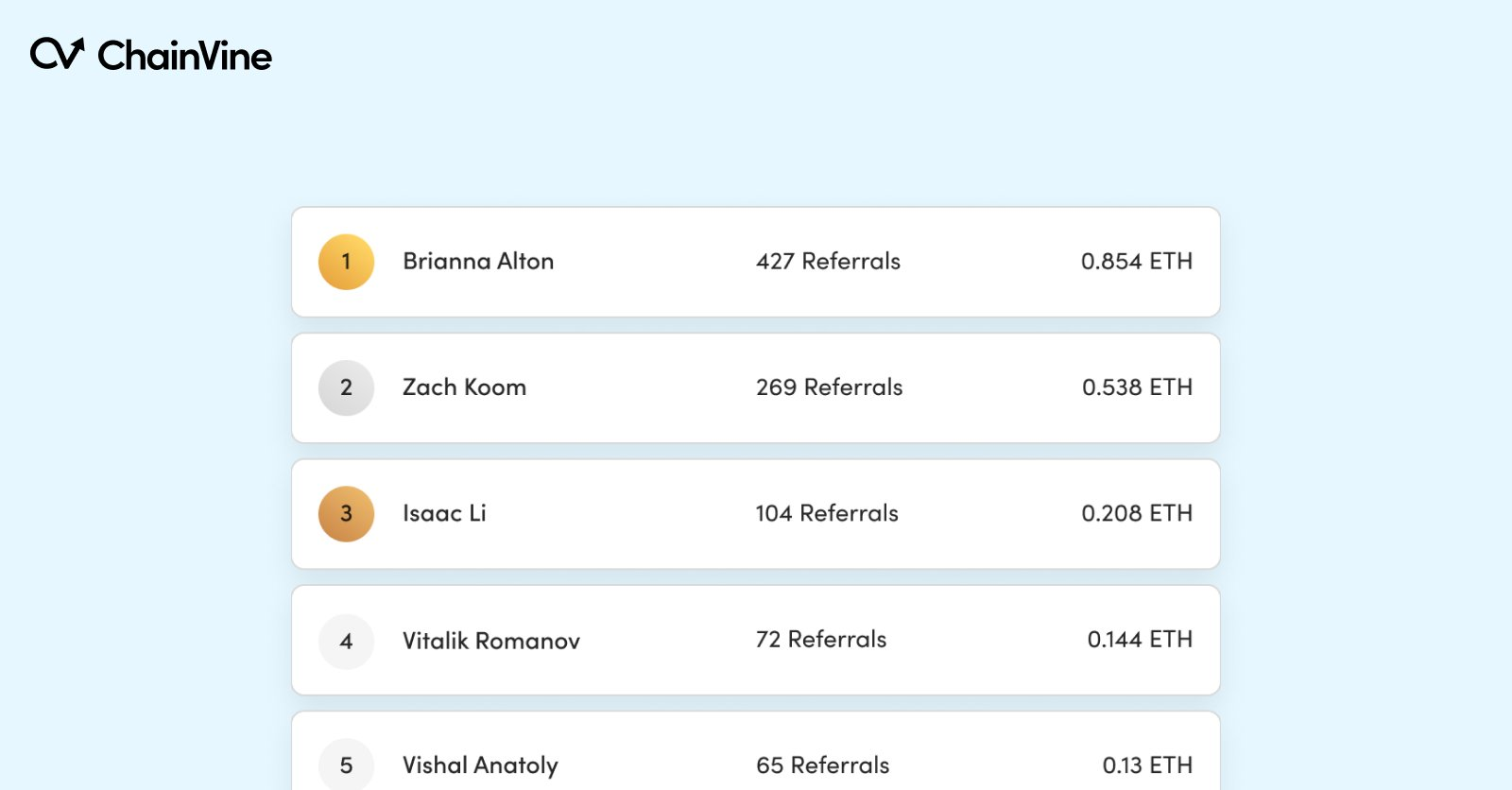1512x790 pixels.
Task: Select the 0.854 ETH reward amount
Action: point(1137,261)
